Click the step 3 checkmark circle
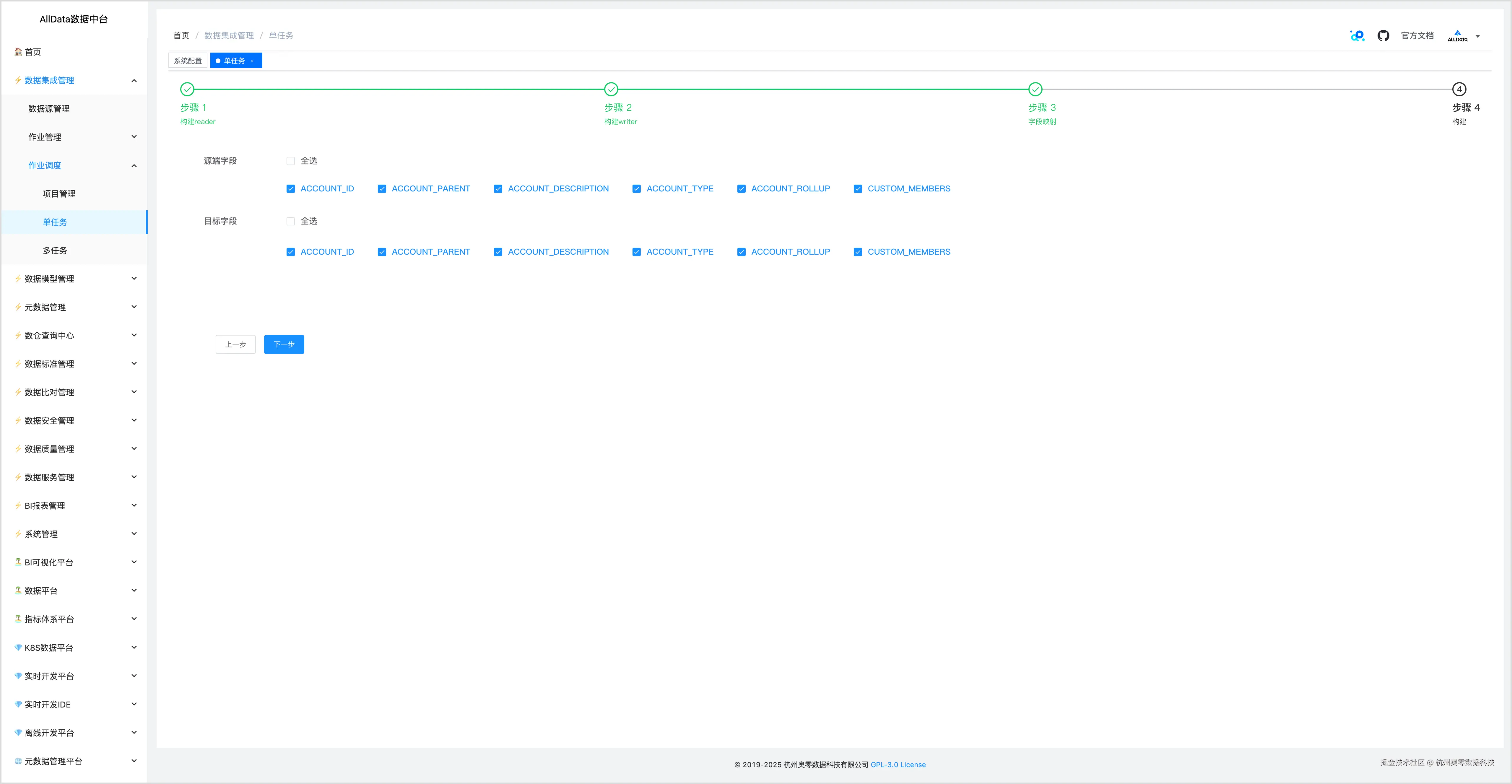The width and height of the screenshot is (1512, 784). pos(1035,89)
